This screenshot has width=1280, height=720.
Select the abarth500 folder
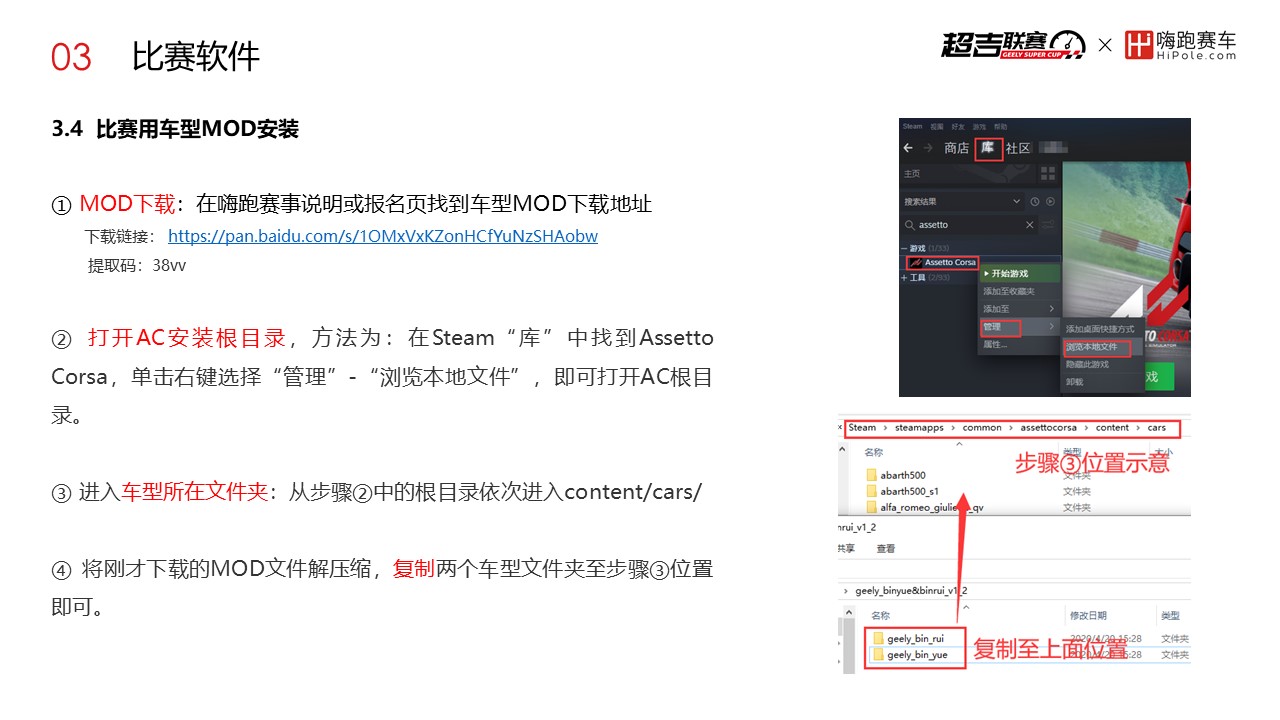click(896, 475)
